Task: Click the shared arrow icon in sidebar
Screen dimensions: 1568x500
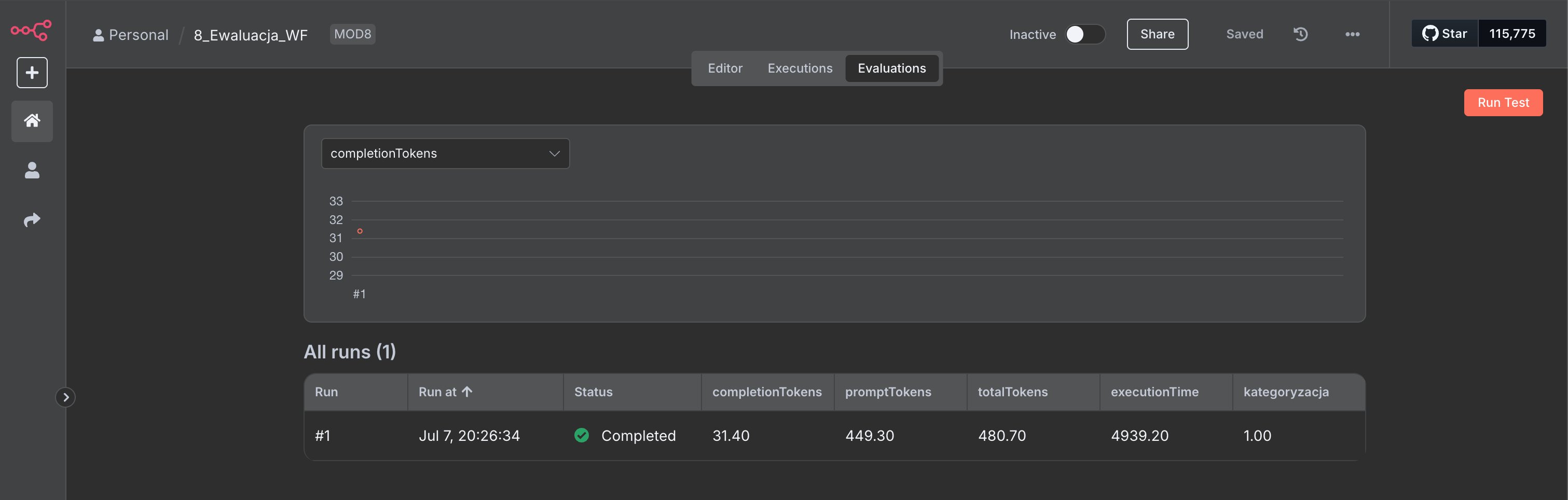Action: pyautogui.click(x=32, y=219)
